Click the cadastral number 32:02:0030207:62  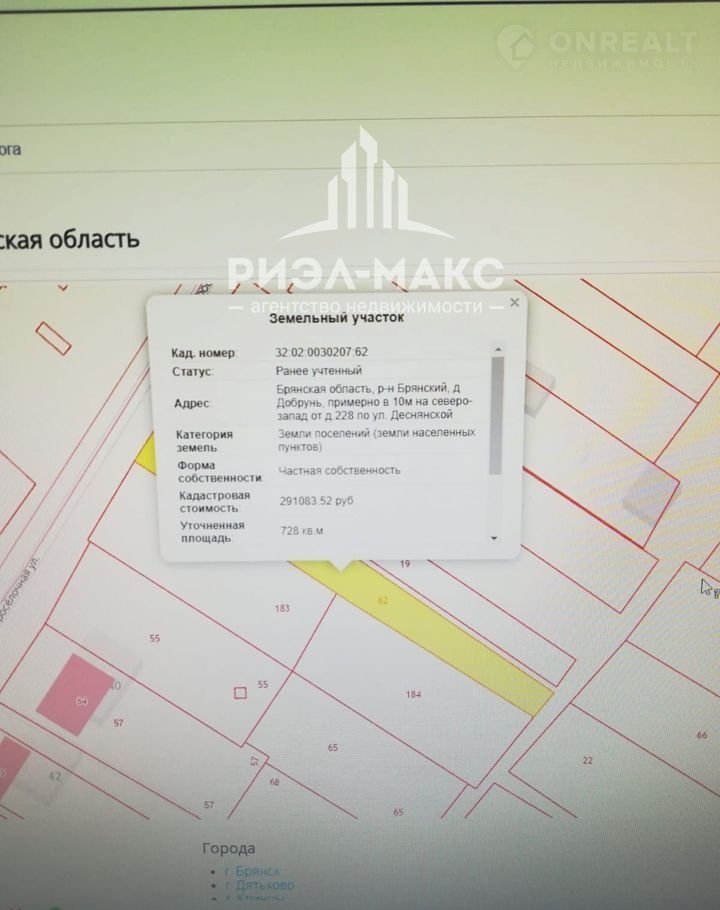(x=321, y=353)
